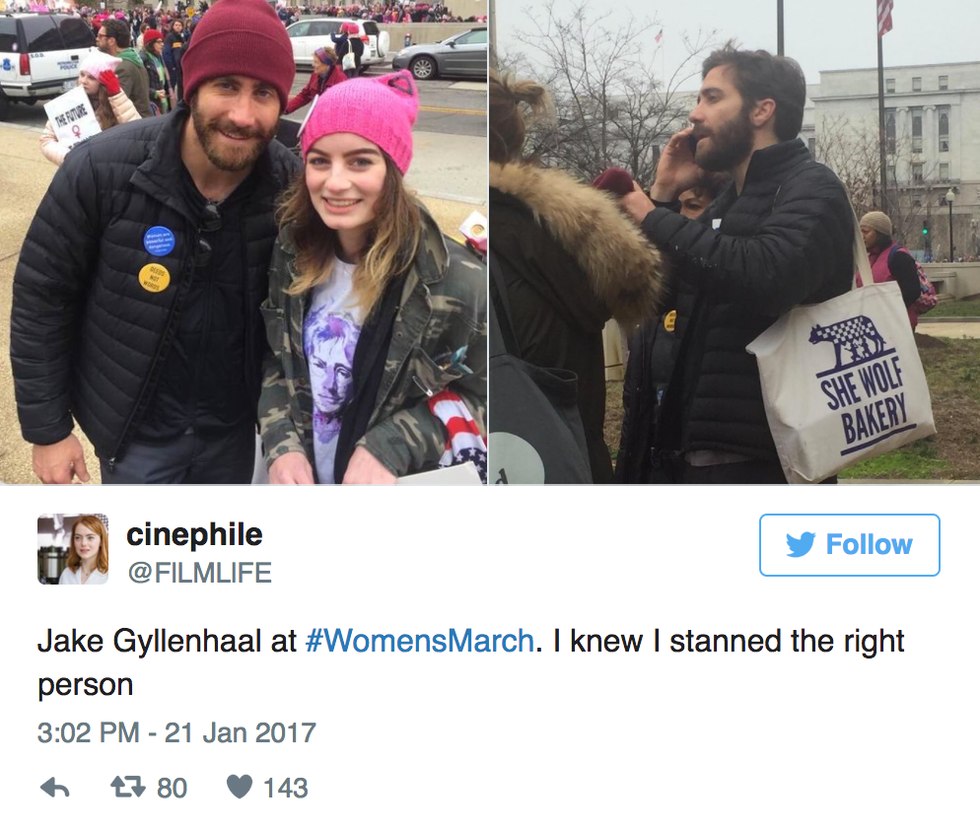
Task: Click the retweet count of 80
Action: [x=172, y=788]
